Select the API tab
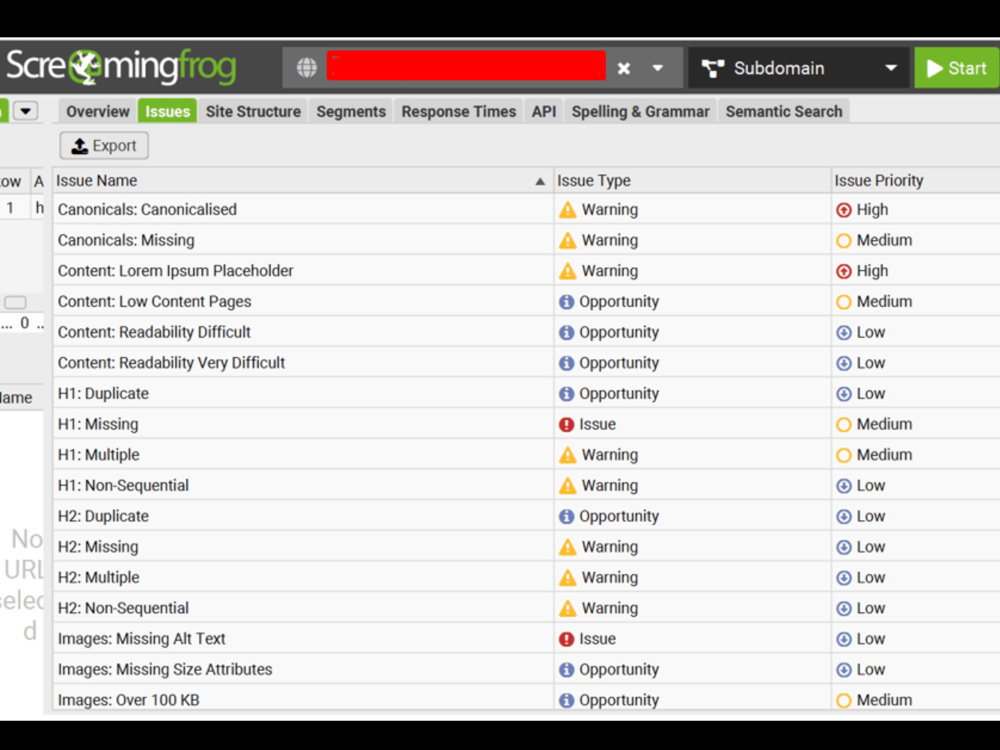 [x=544, y=112]
